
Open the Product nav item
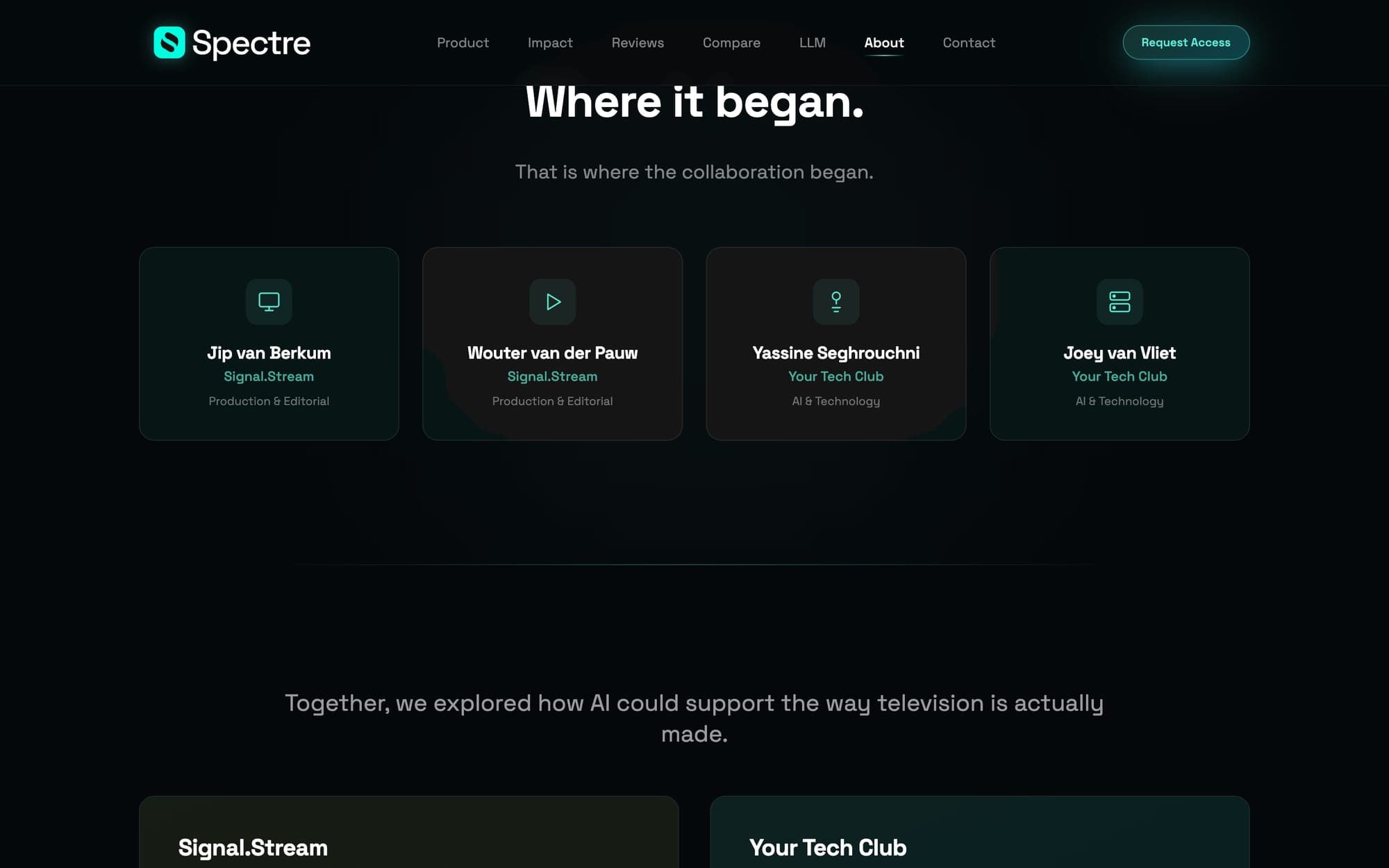463,42
